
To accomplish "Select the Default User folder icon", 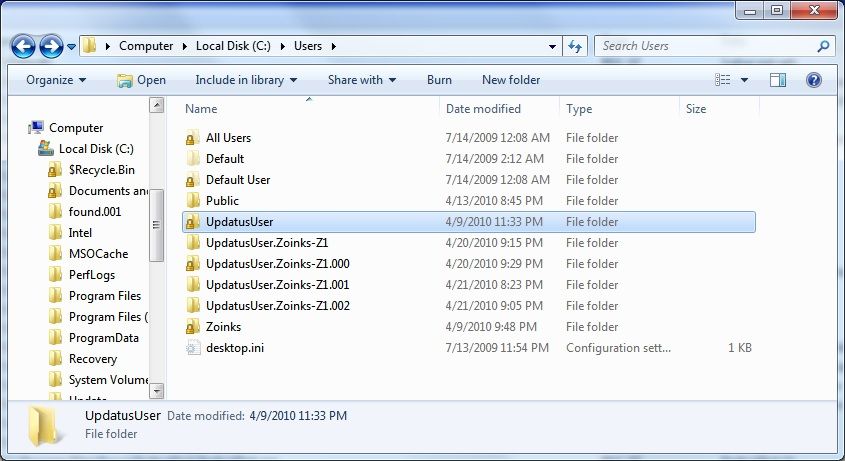I will point(192,180).
